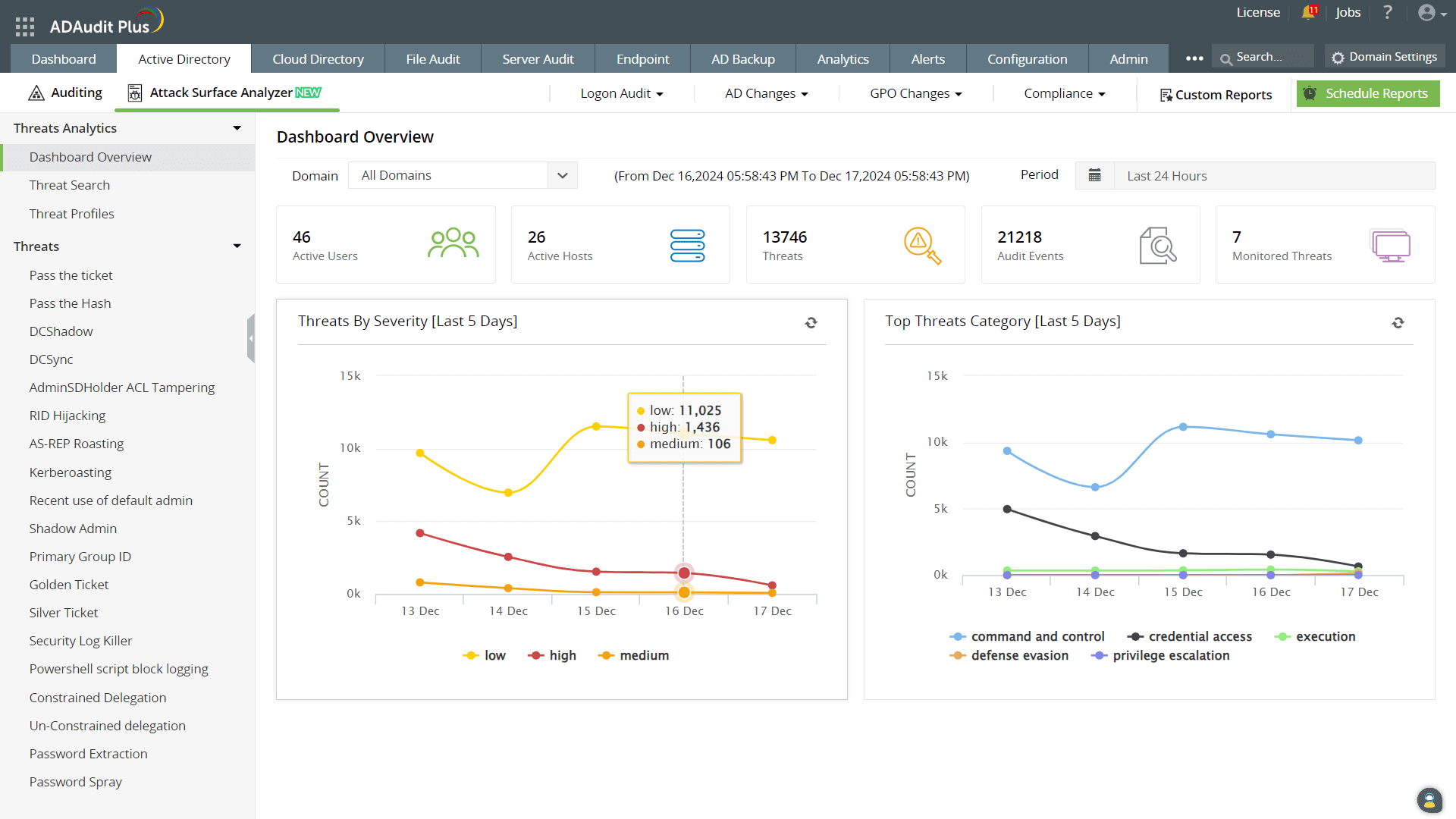Refresh Top Threats Category chart

(x=1398, y=323)
